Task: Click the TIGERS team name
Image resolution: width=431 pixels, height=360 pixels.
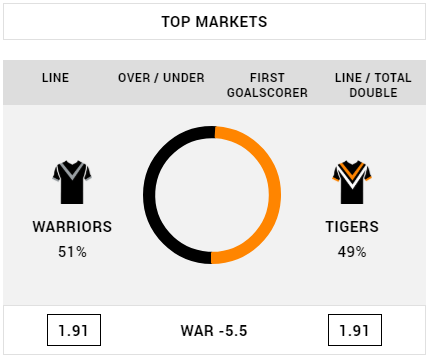Action: click(x=352, y=227)
